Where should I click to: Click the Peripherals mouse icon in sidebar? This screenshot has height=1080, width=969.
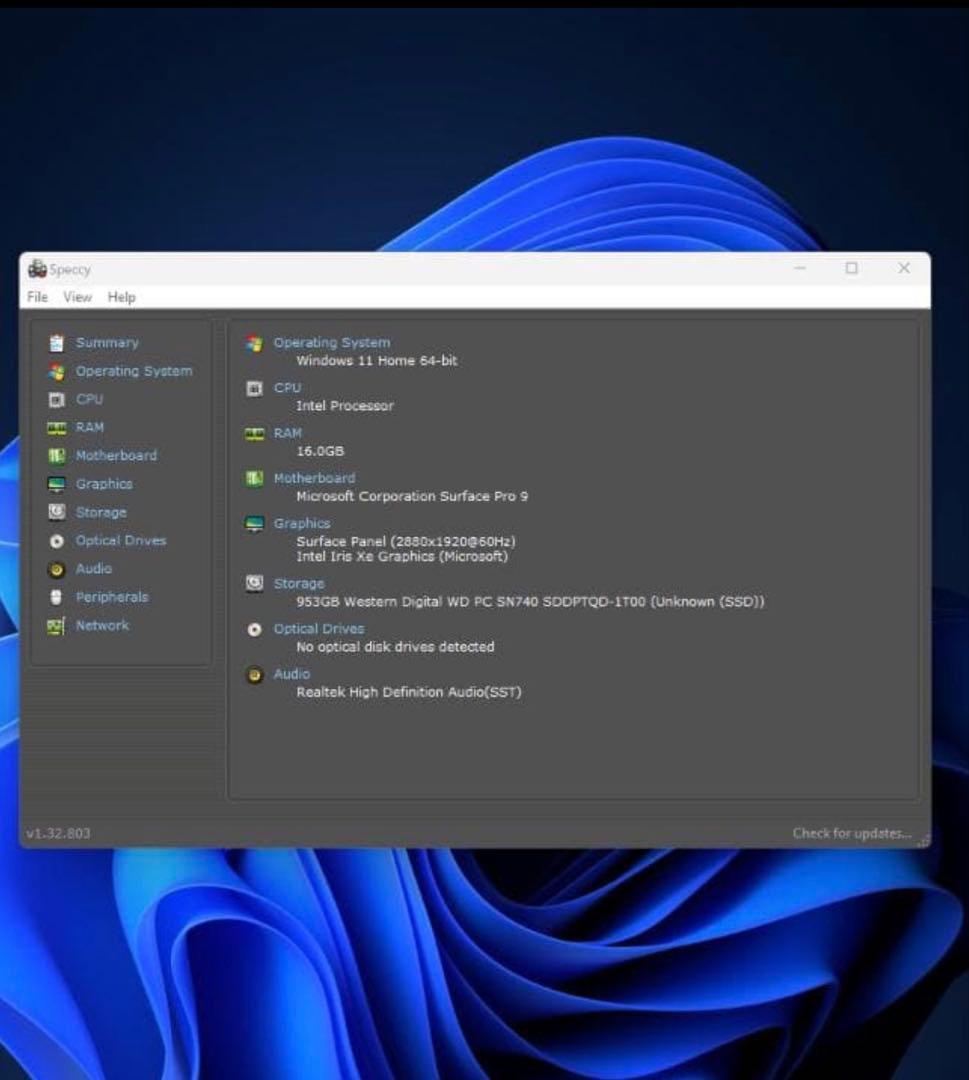point(57,597)
